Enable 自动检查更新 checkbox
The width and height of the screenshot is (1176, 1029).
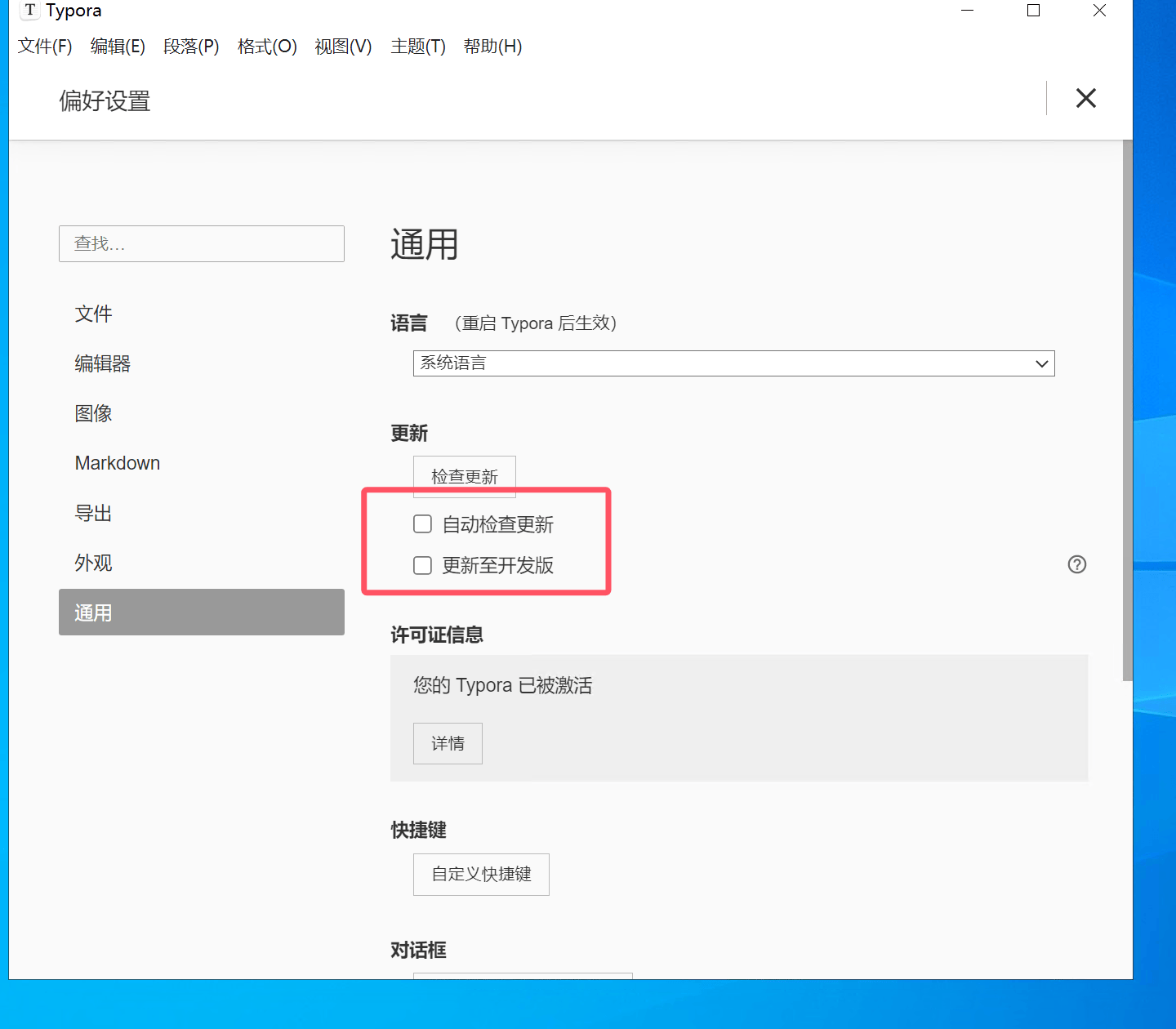click(x=422, y=524)
